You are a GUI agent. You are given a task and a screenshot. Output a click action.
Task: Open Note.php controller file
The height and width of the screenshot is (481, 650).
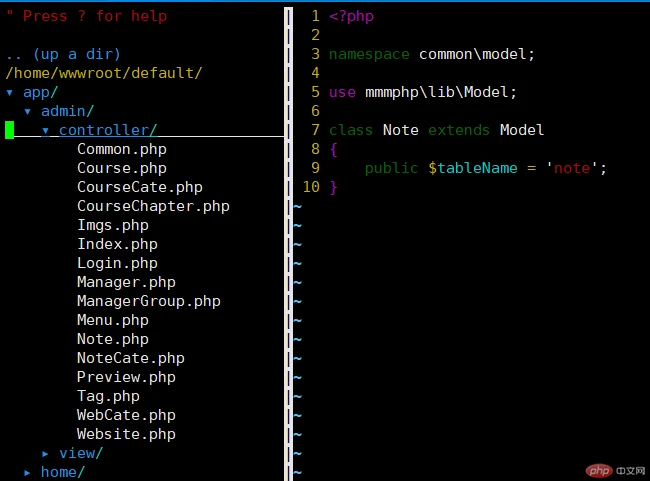112,339
